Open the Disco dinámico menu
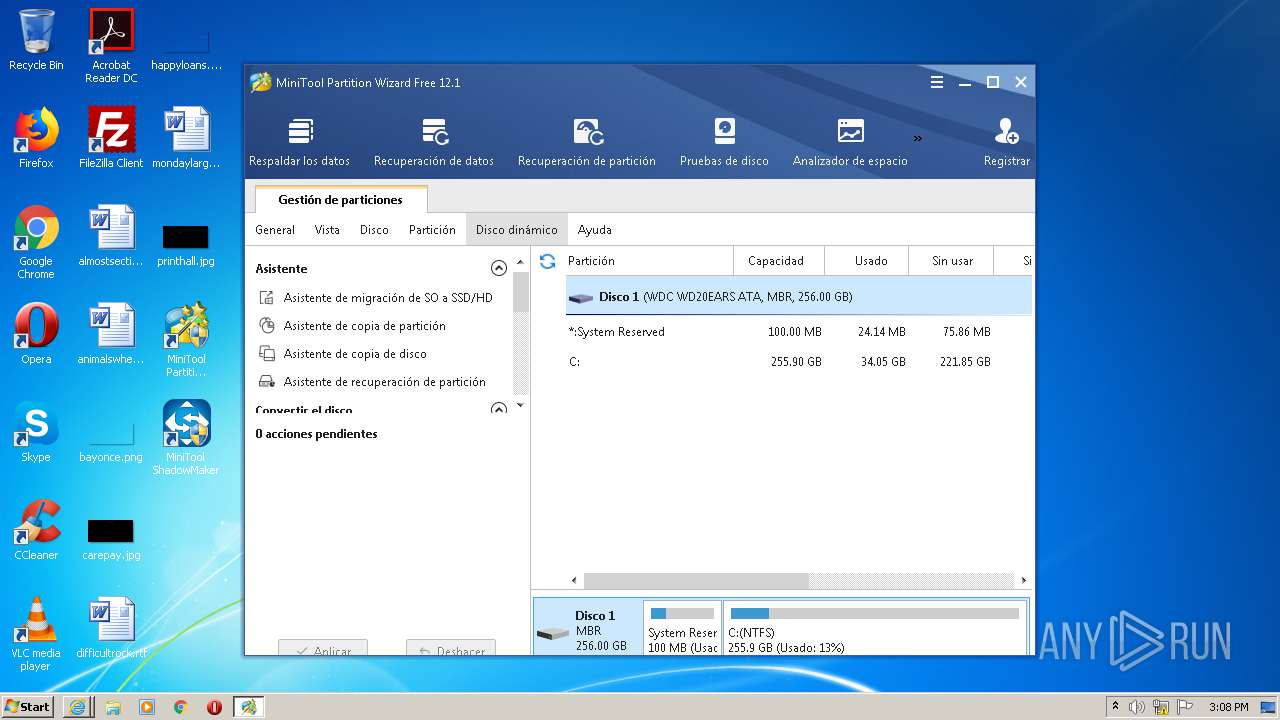The height and width of the screenshot is (720, 1280). 517,229
